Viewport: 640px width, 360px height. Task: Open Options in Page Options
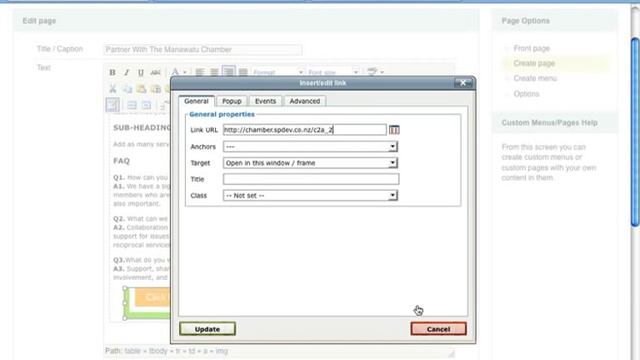click(526, 94)
